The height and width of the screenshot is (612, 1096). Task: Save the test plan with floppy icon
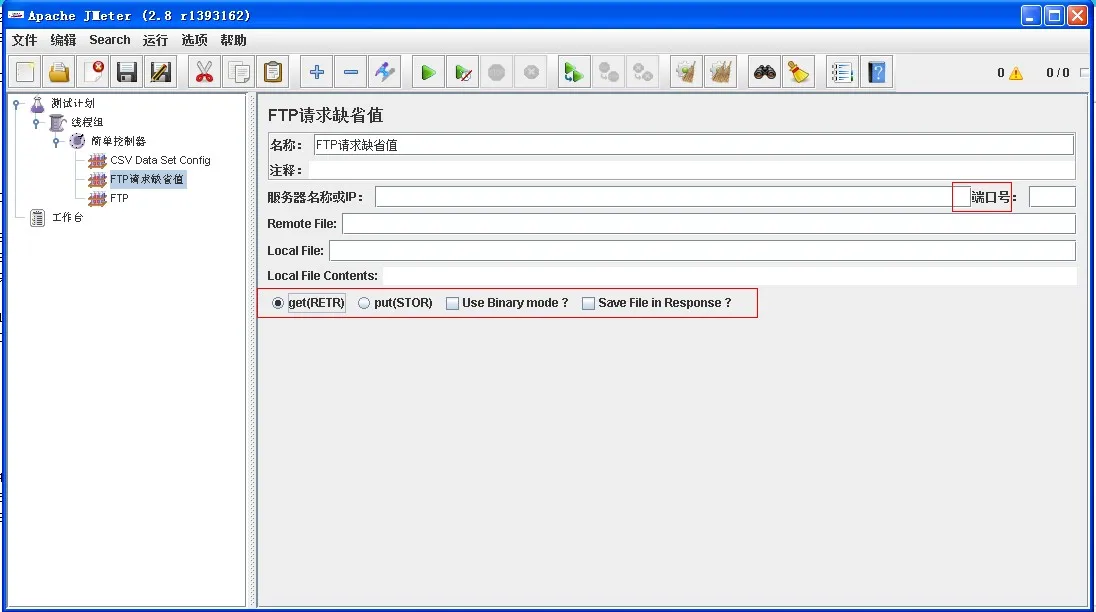127,72
